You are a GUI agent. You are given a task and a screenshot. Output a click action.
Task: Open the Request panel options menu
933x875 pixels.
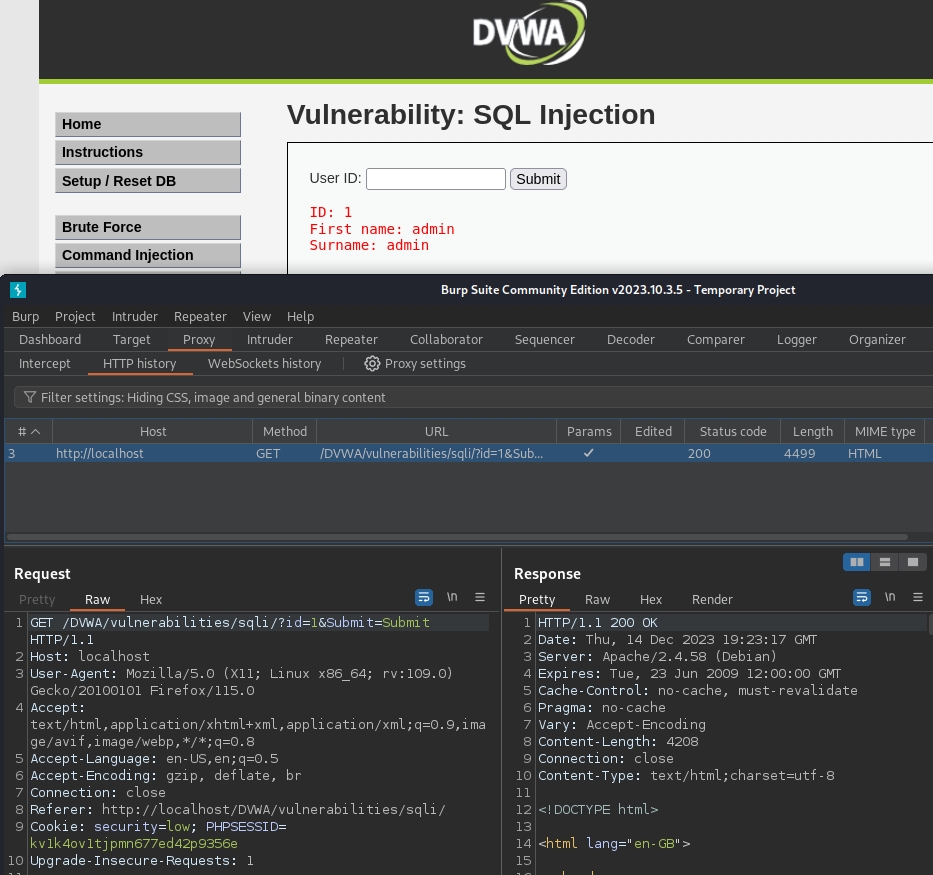pos(480,597)
